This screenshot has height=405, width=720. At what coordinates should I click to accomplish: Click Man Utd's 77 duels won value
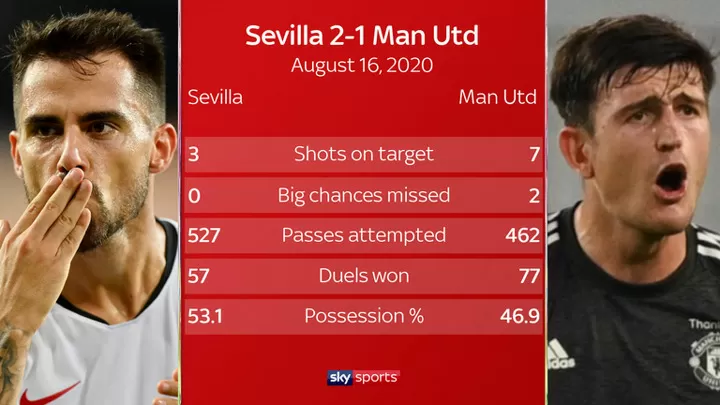point(526,276)
